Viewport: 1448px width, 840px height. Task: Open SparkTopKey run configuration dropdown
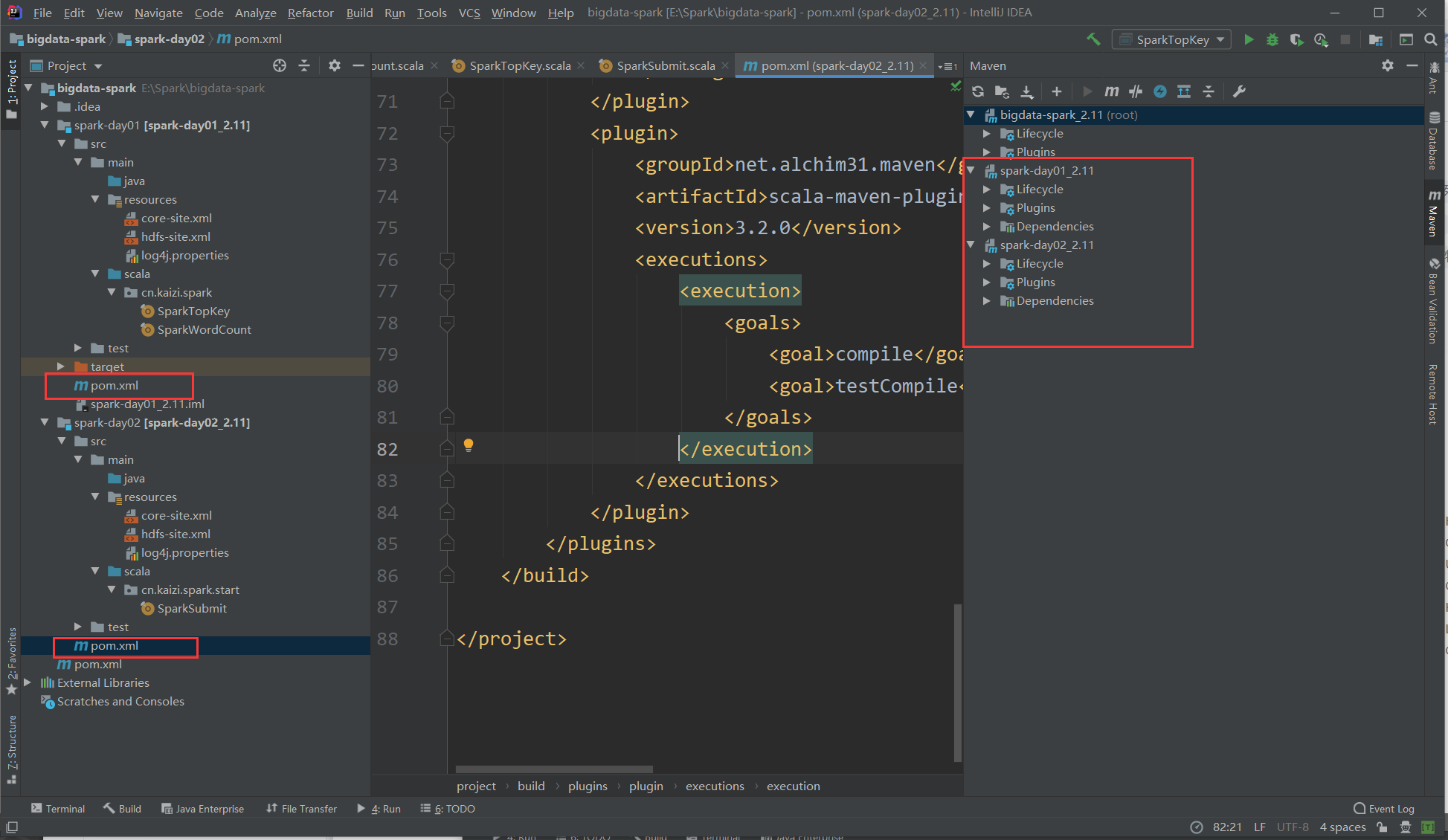click(1171, 39)
